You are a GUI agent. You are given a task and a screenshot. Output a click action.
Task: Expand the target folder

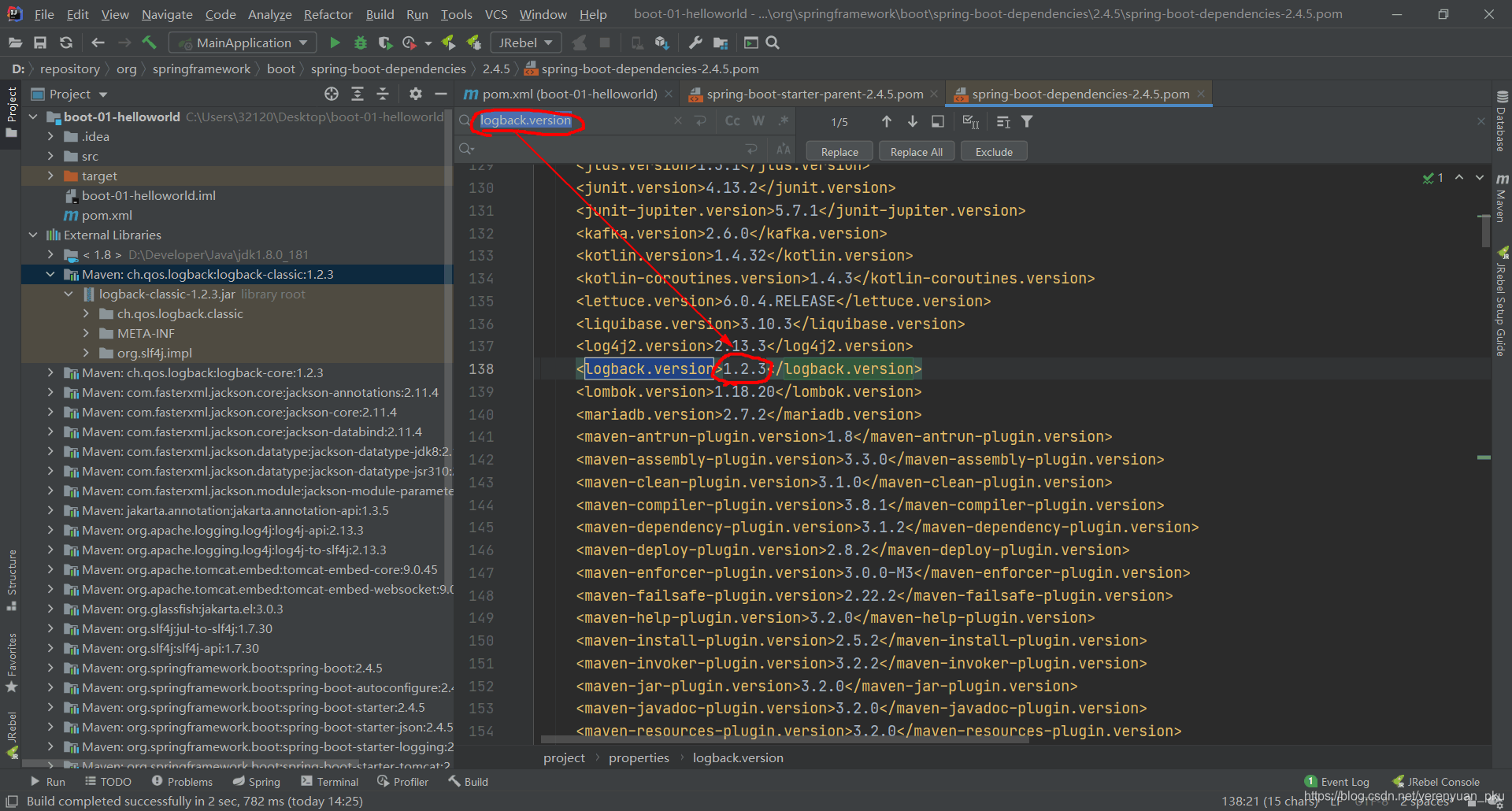[50, 176]
